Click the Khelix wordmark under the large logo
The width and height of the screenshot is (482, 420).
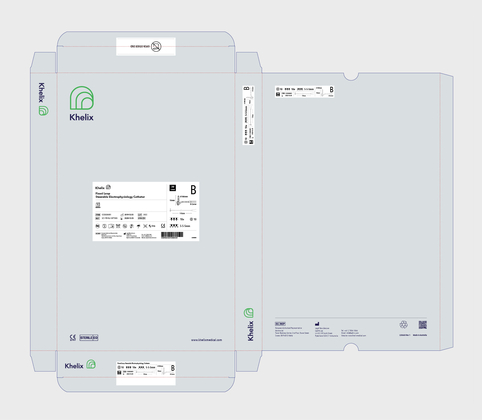(x=81, y=117)
